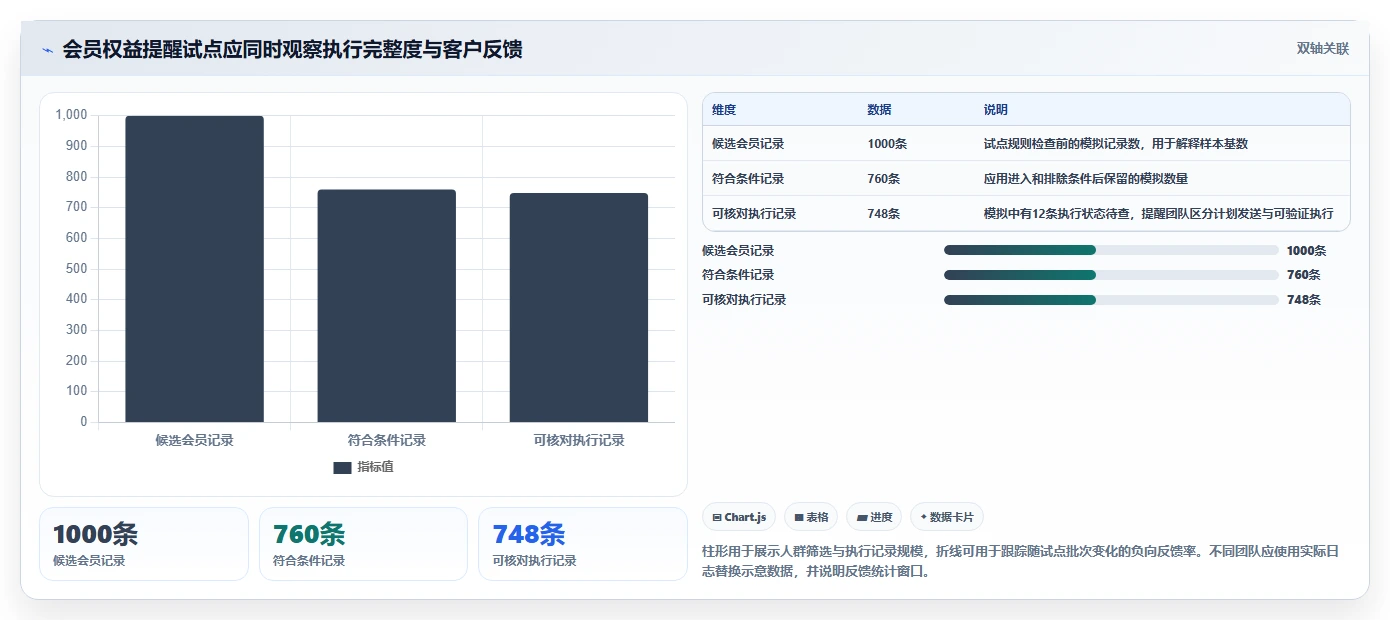The width and height of the screenshot is (1390, 620).
Task: Click the 1000条 value beside the progress bar
Action: click(x=1306, y=251)
